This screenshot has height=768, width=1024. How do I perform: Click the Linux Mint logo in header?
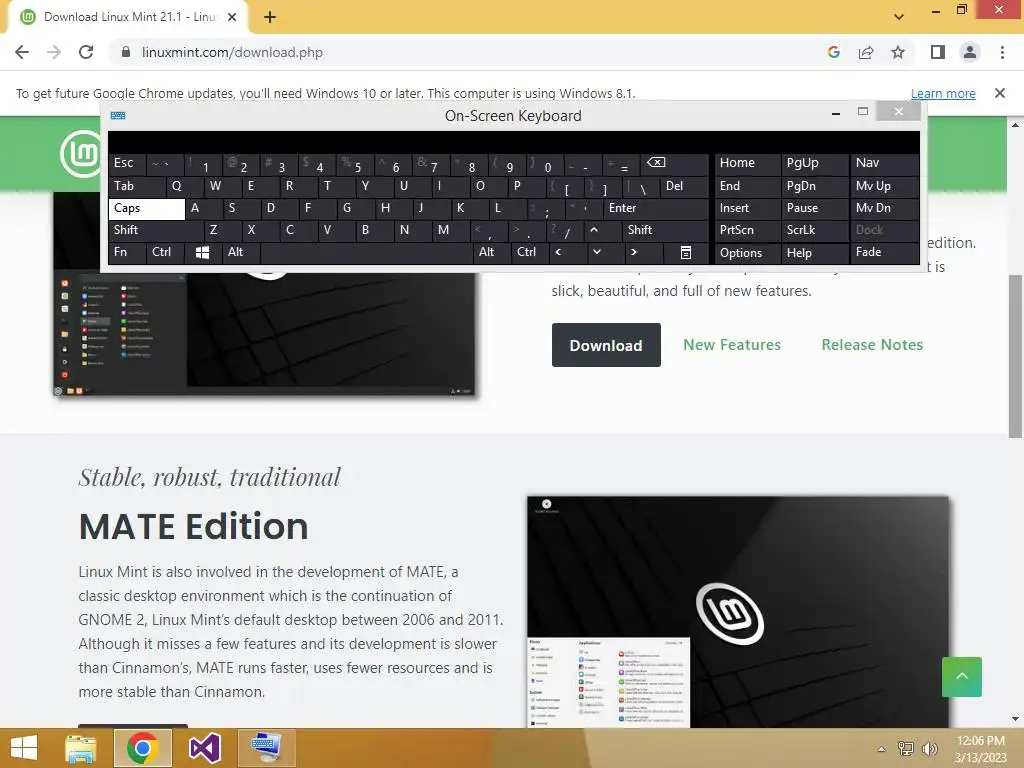point(82,154)
